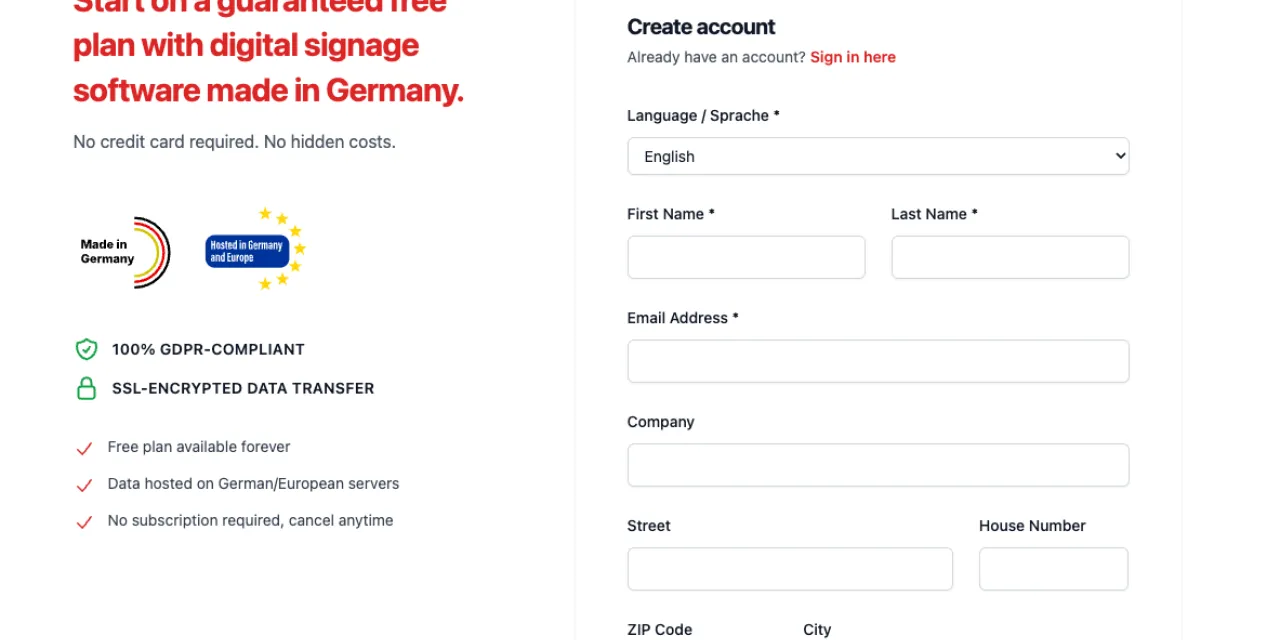
Task: Click No subscription required, cancel anytime text
Action: [x=250, y=521]
